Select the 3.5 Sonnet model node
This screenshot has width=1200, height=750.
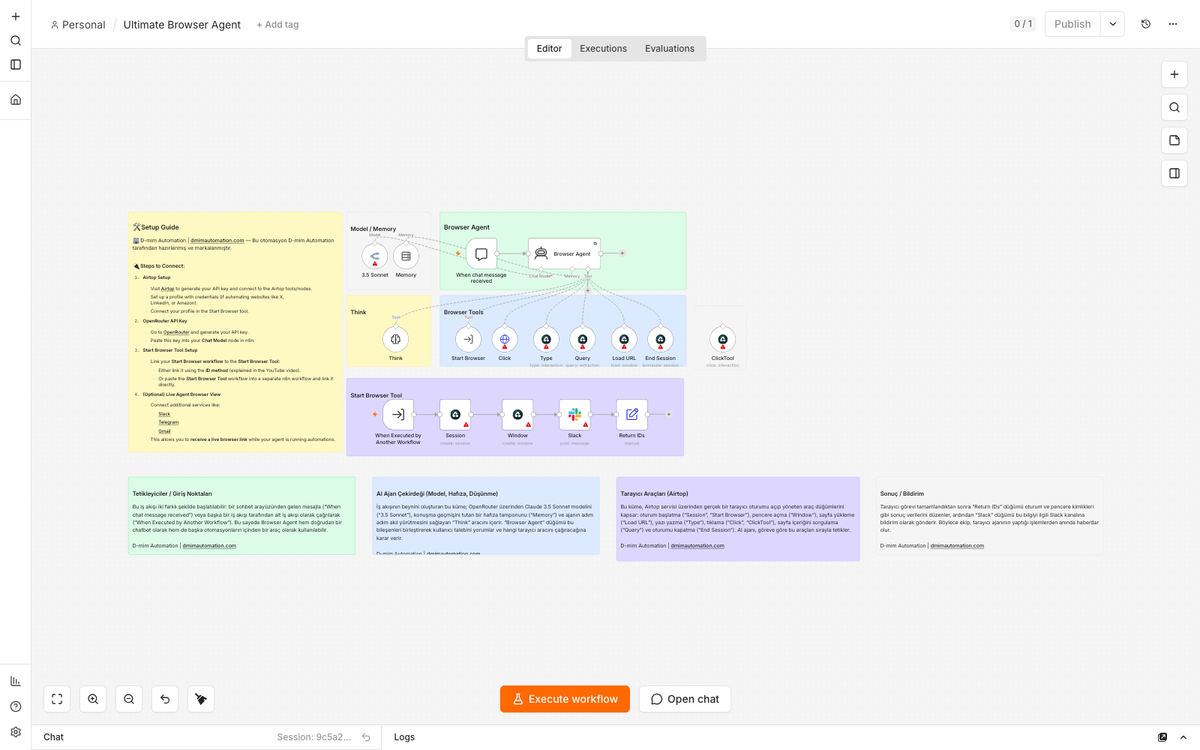point(375,257)
